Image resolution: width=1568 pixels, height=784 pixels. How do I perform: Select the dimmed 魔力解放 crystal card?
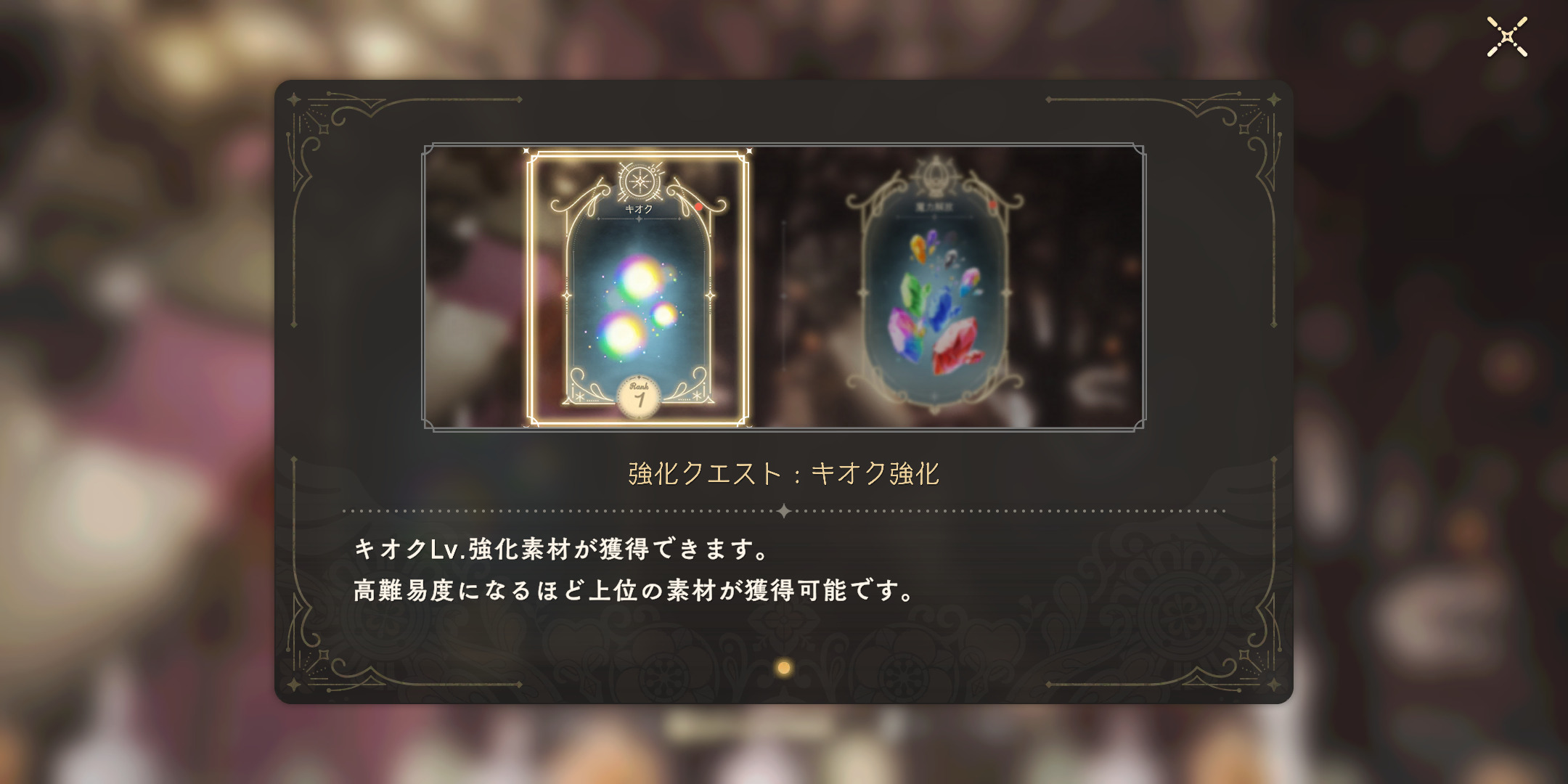pos(935,287)
